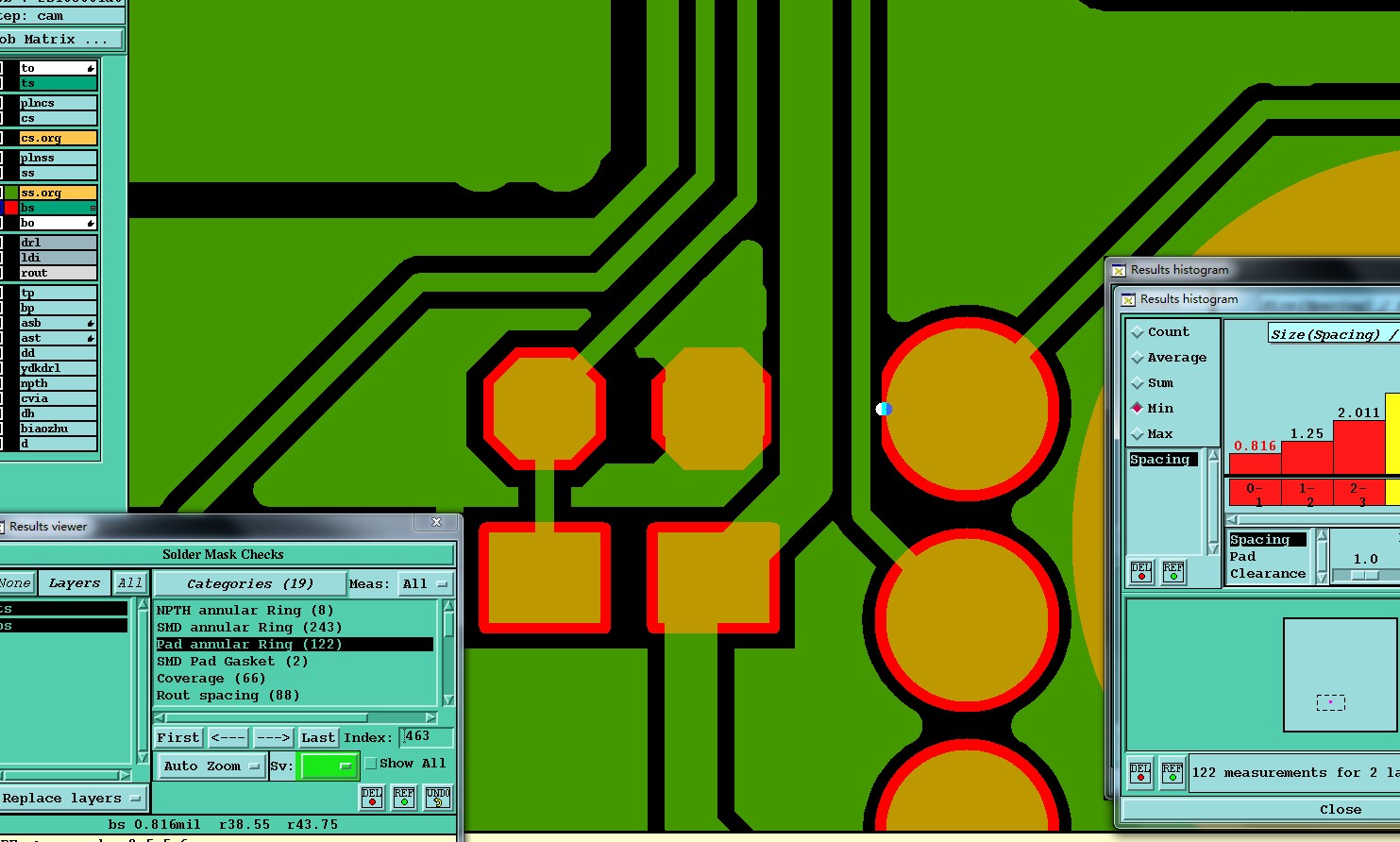Select NPTH annular Ring (8) category
Viewport: 1400px width, 842px height.
(x=295, y=611)
